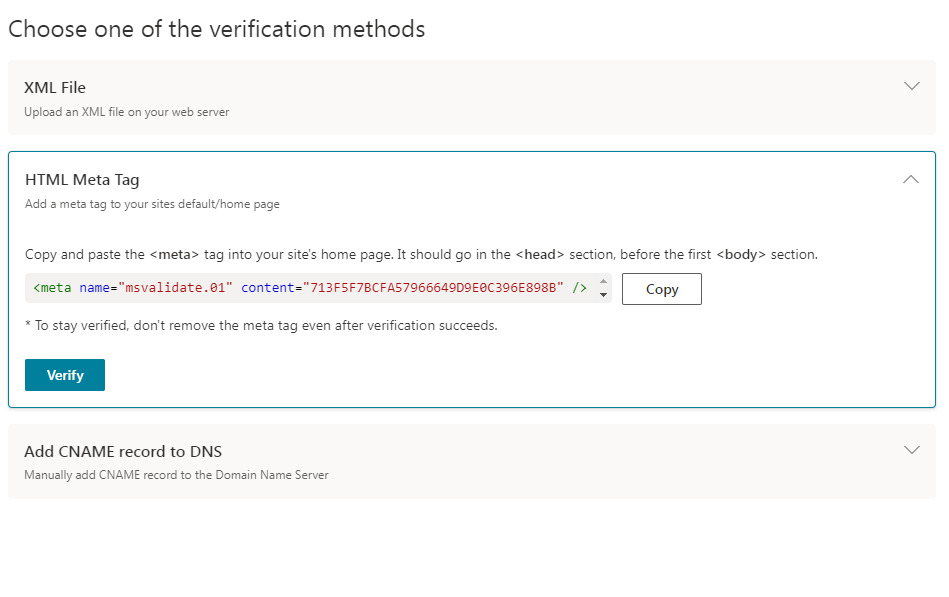Select the XML File heading
Viewport: 949px width, 597px height.
(x=55, y=88)
